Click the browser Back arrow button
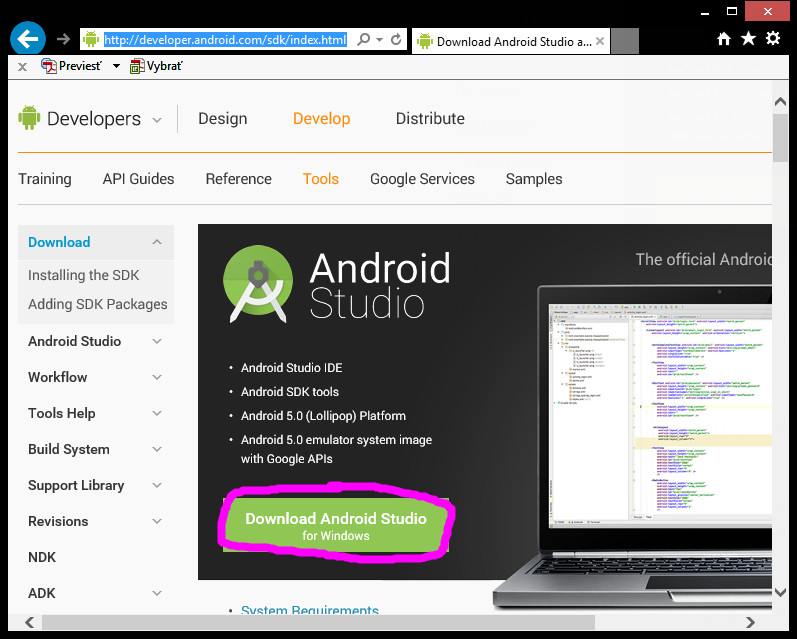 [x=27, y=38]
